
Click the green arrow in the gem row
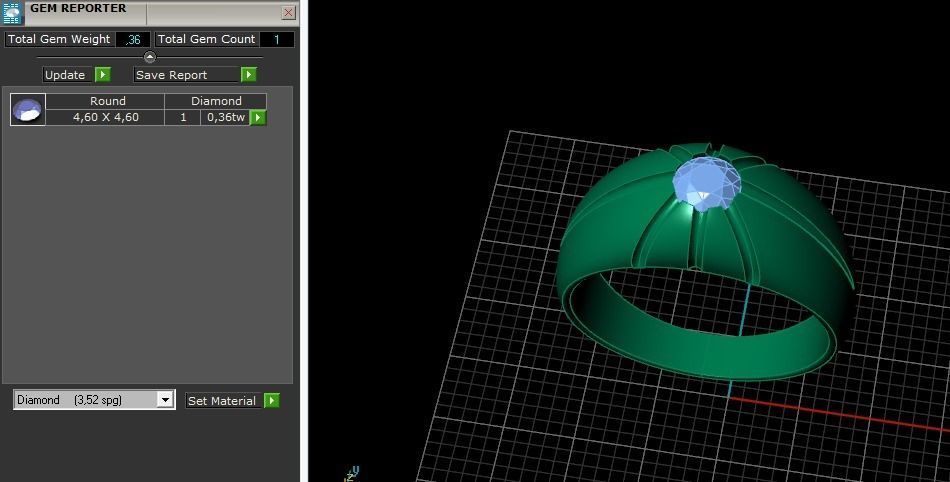click(258, 117)
